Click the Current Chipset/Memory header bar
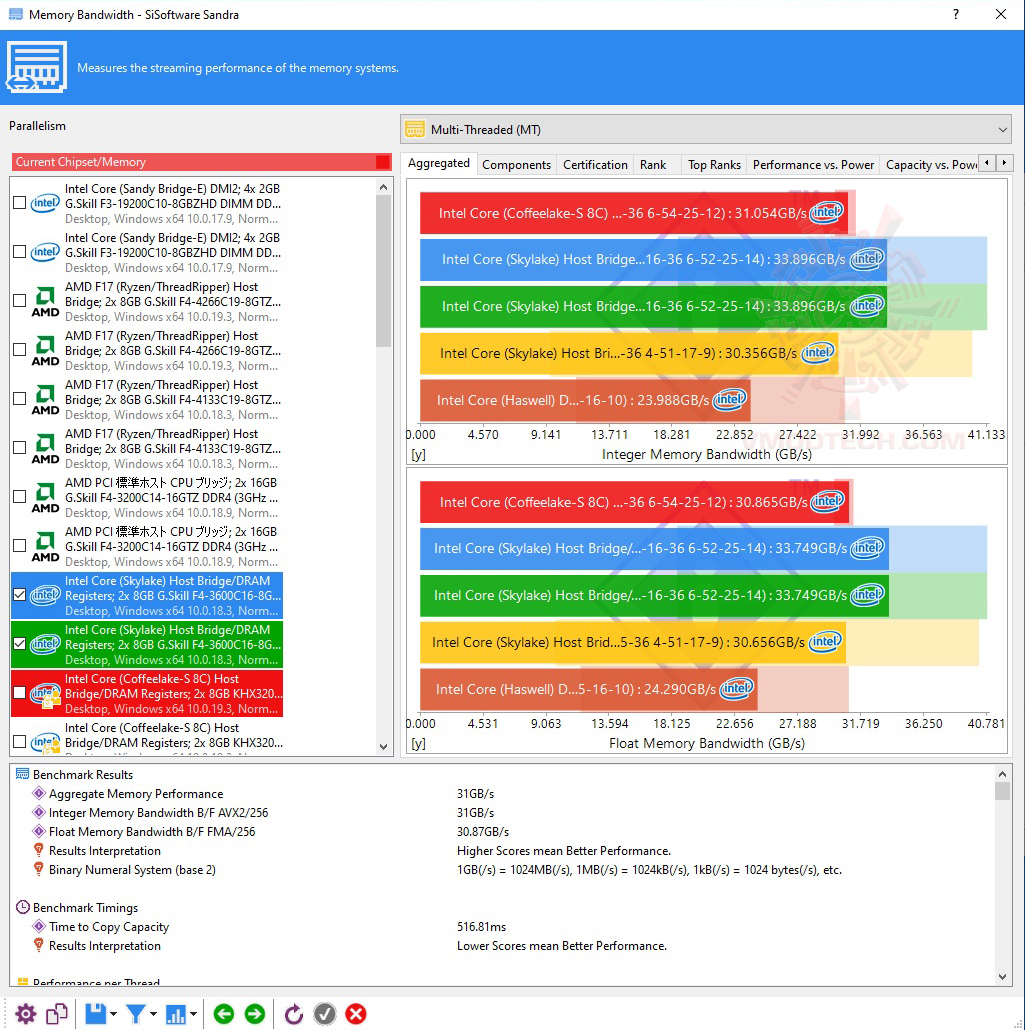Screen dimensions: 1025x1030 tap(201, 162)
